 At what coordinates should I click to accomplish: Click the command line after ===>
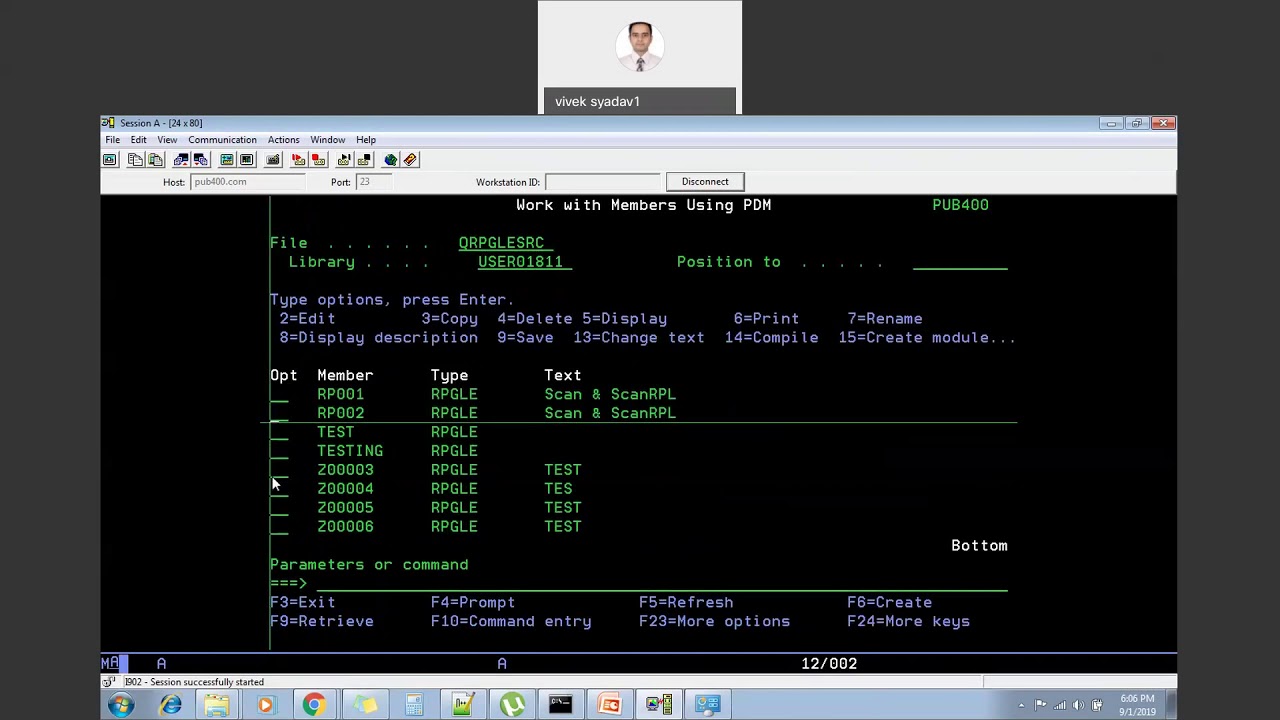tap(662, 583)
